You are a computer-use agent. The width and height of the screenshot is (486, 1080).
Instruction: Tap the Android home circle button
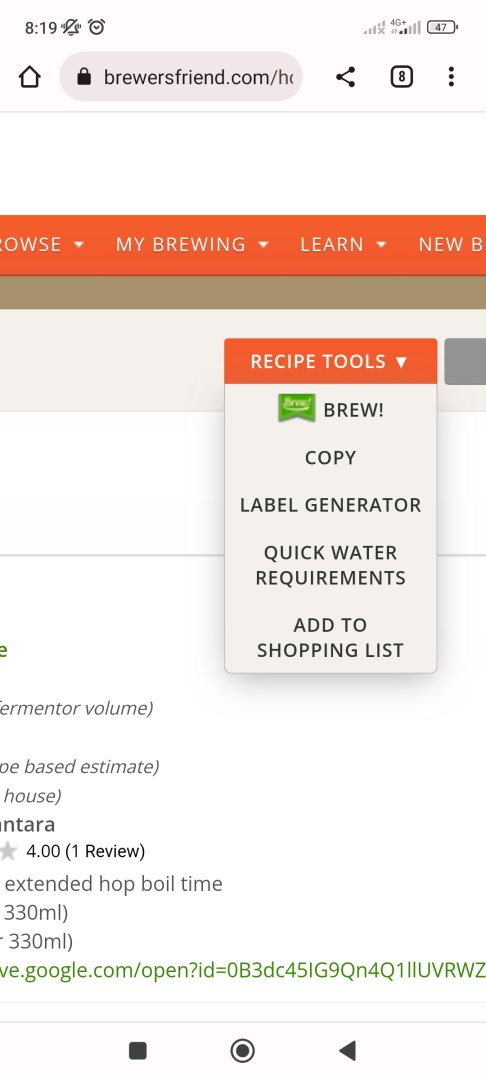242,1050
